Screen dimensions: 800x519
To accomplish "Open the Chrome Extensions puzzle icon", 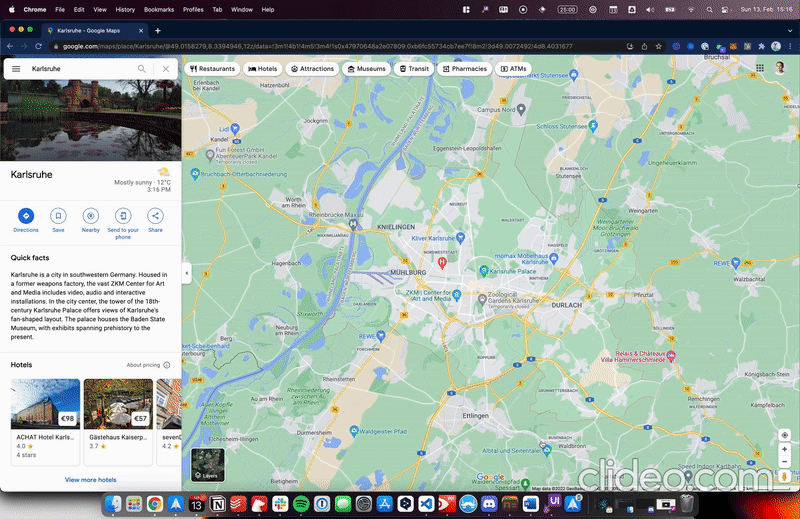I will pos(762,46).
